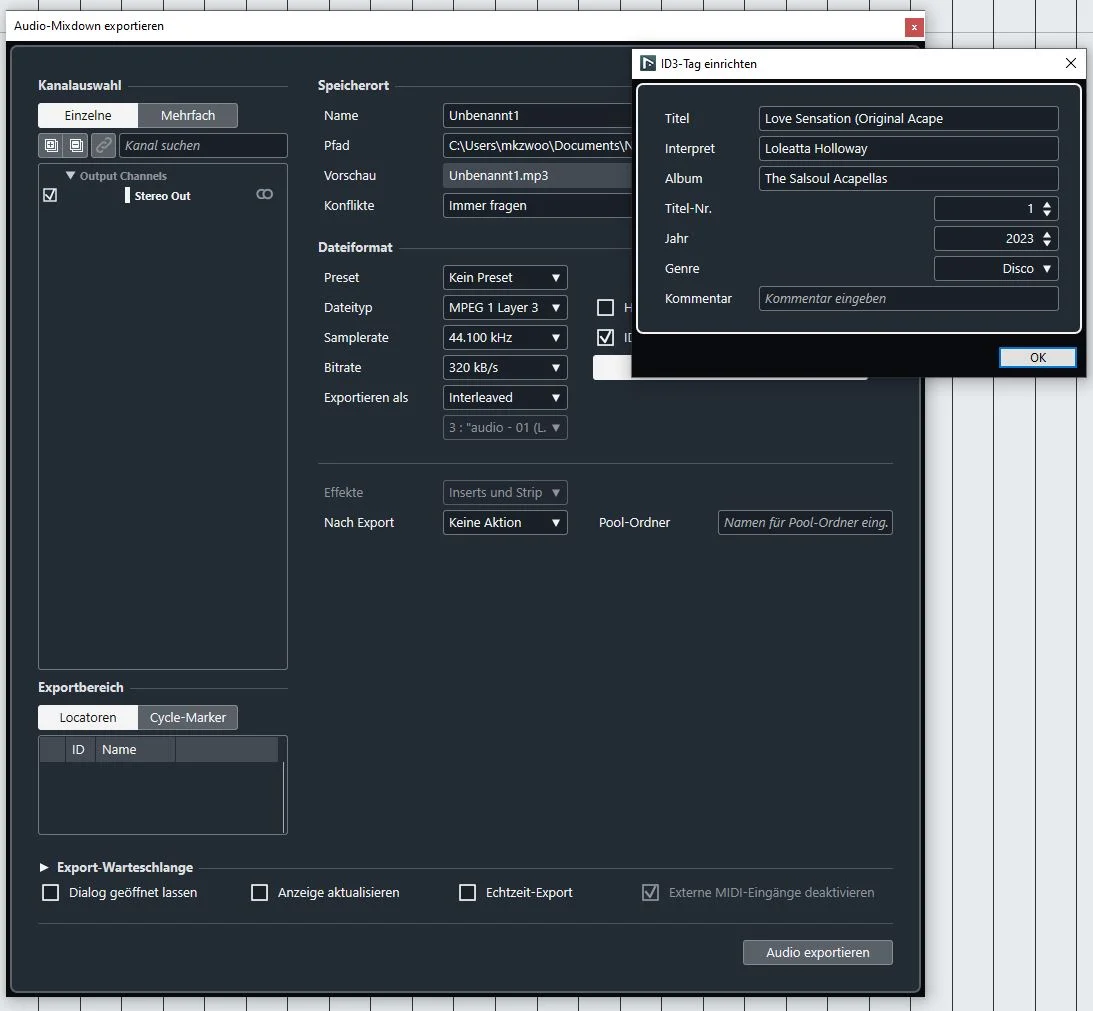Click the stereo rings icon on Stereo Out row
This screenshot has height=1011, width=1093.
pos(264,195)
